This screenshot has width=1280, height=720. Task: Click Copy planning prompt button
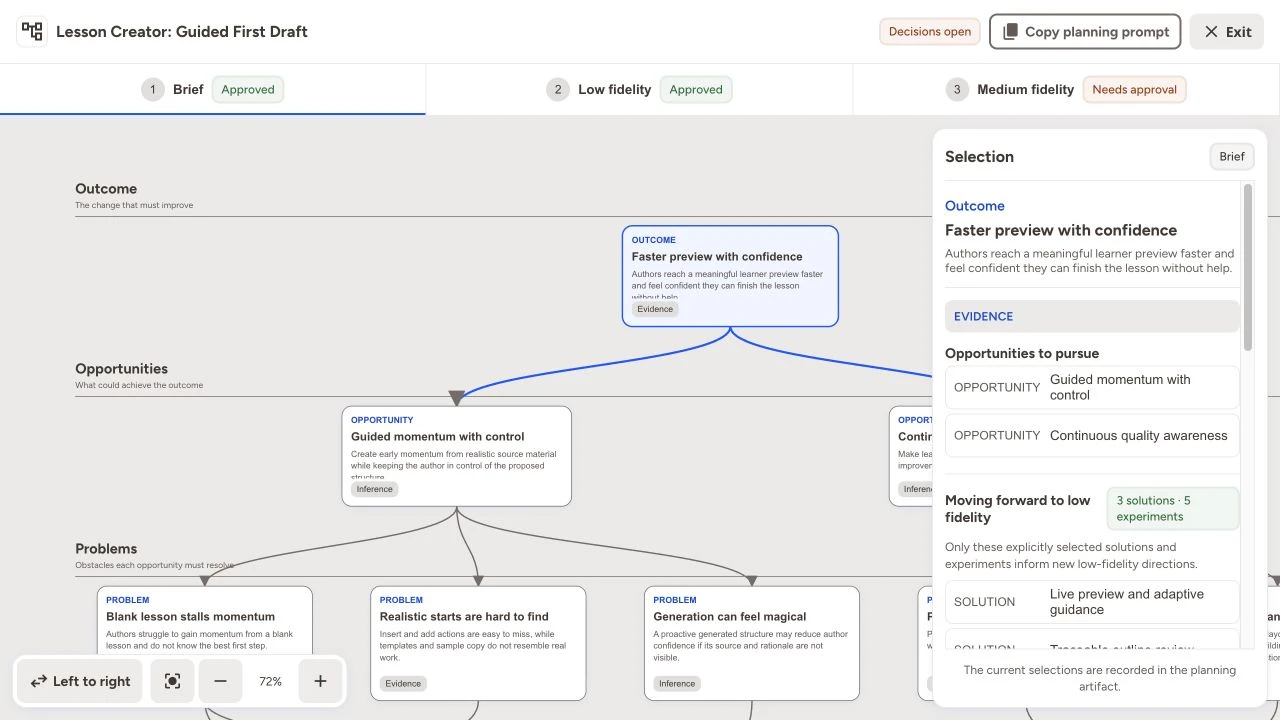pyautogui.click(x=1085, y=31)
